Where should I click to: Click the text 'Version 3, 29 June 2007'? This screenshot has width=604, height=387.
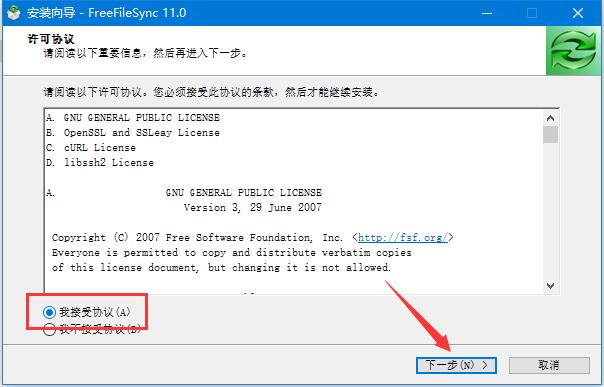point(253,208)
